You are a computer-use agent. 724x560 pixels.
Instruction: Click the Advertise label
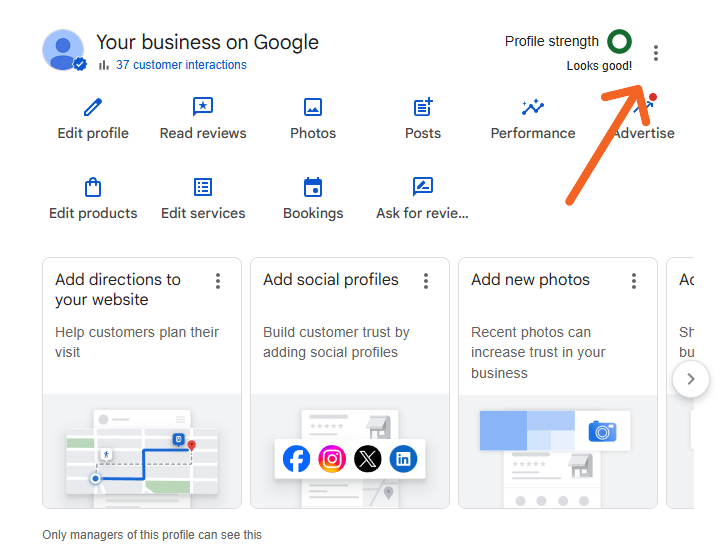click(x=644, y=133)
